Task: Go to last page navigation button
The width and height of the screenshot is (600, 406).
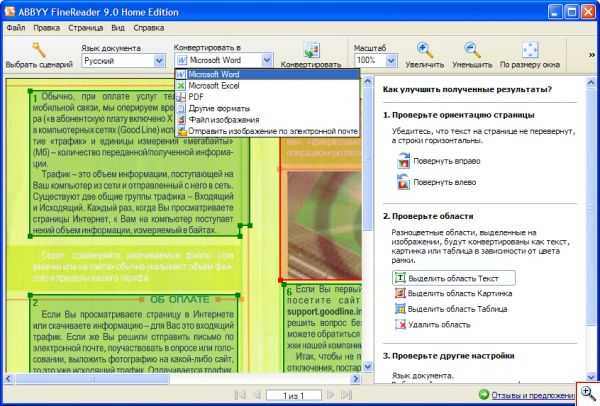Action: (x=346, y=395)
